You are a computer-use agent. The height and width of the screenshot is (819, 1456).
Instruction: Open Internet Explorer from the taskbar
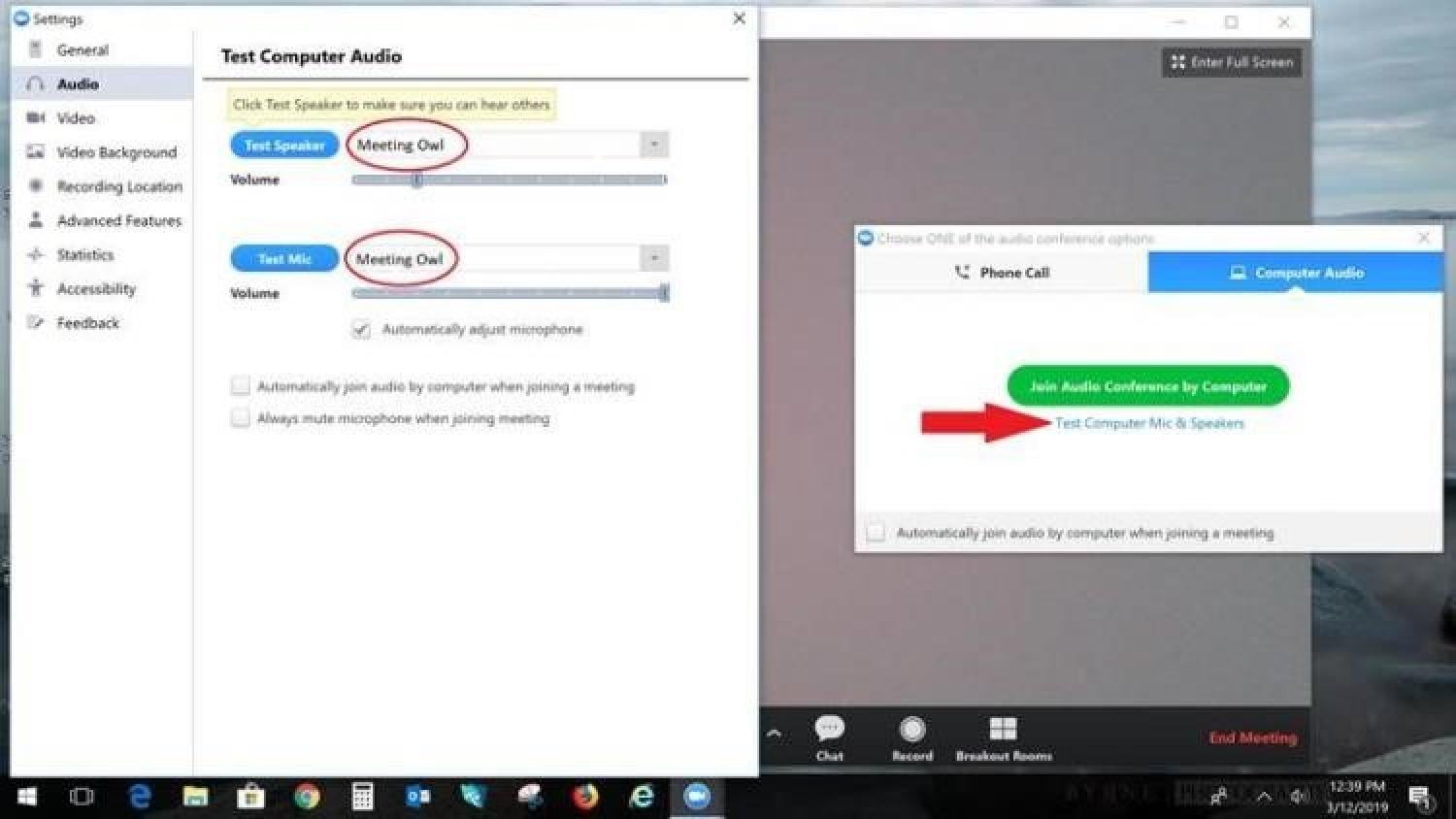(642, 797)
